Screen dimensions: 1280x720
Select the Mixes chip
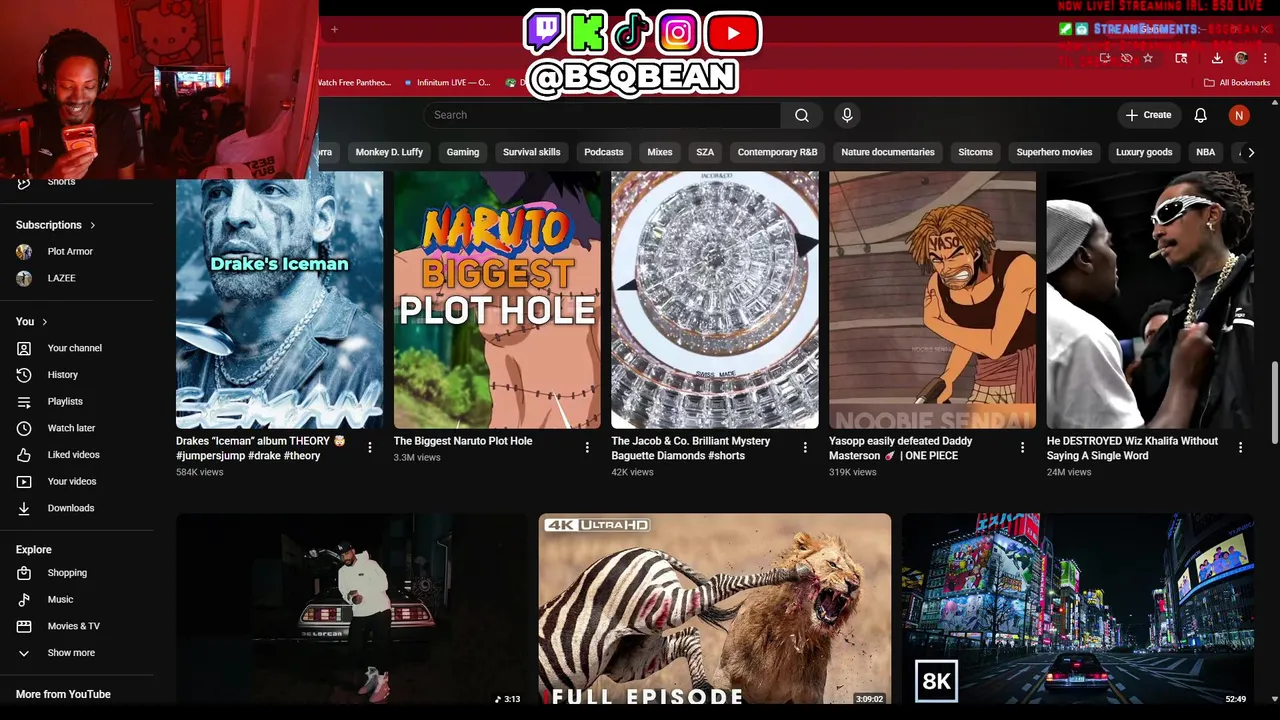pyautogui.click(x=660, y=152)
